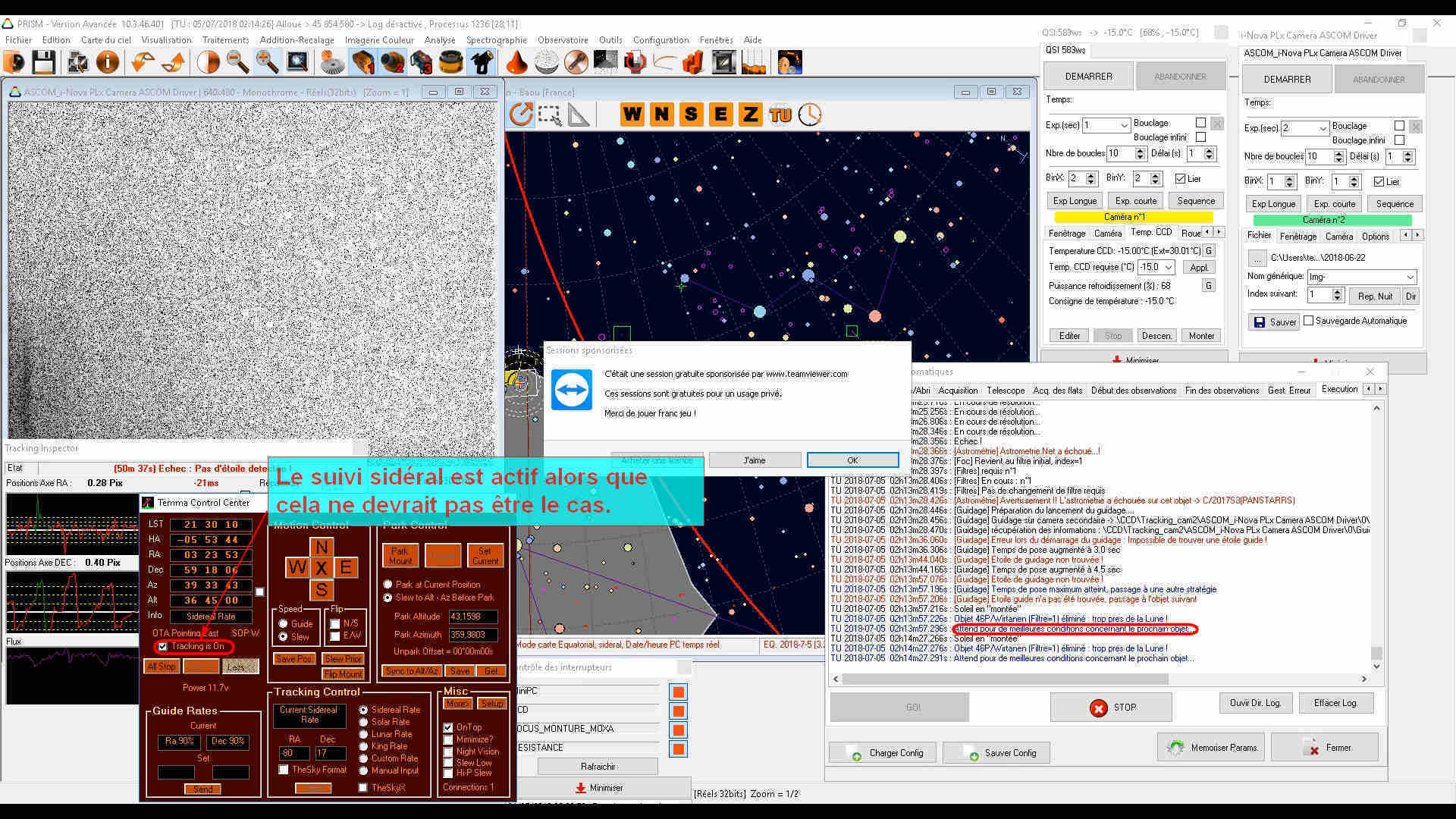This screenshot has width=1456, height=819.
Task: Click the zoom-out magnifier icon
Action: pyautogui.click(x=237, y=62)
